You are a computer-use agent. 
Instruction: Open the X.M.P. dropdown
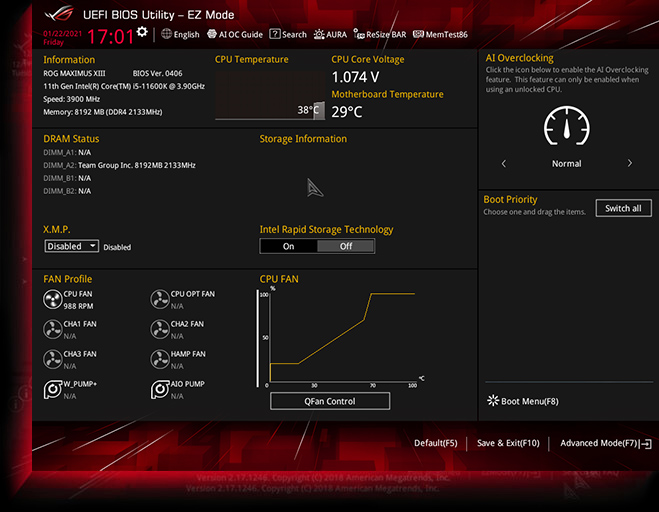72,246
